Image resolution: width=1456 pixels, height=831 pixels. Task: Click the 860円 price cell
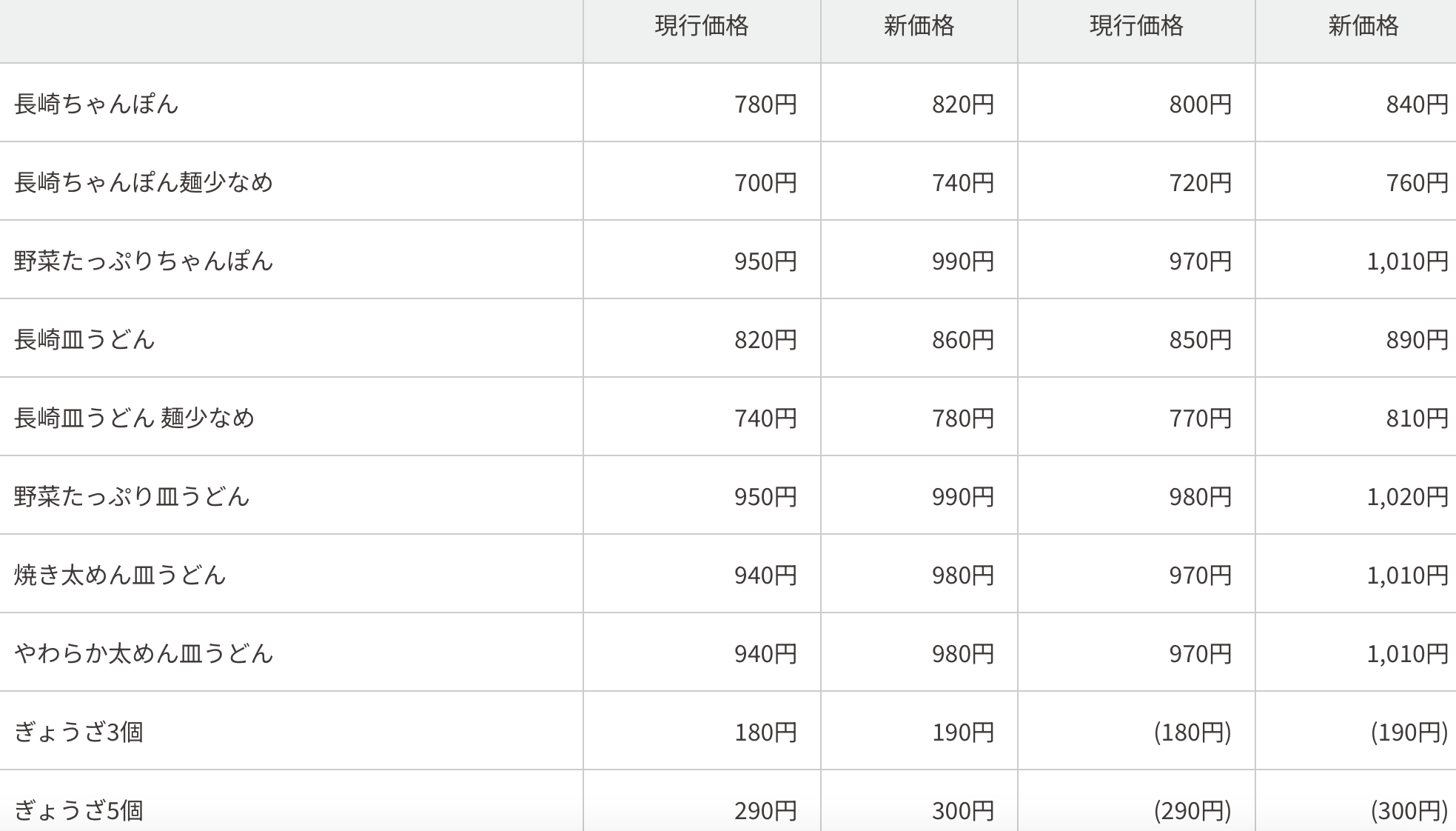(962, 339)
